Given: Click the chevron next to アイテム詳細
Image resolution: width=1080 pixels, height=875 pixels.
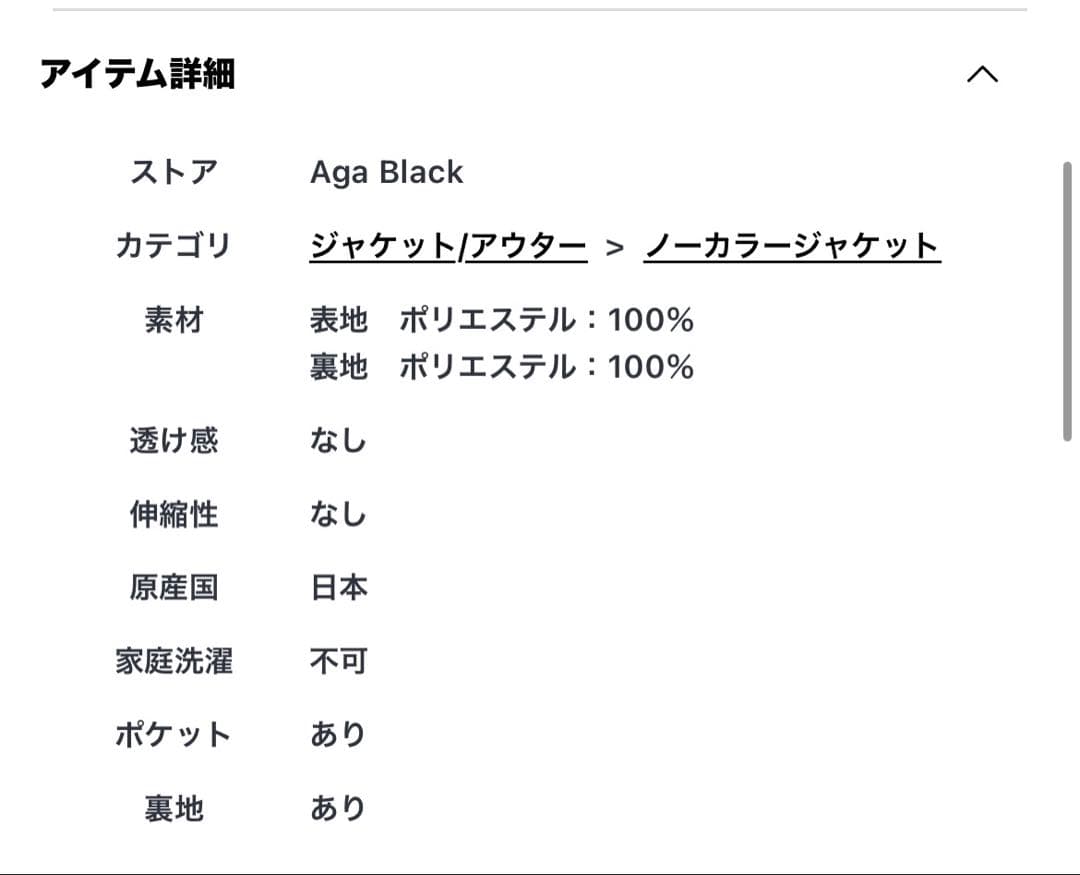Looking at the screenshot, I should pos(983,75).
